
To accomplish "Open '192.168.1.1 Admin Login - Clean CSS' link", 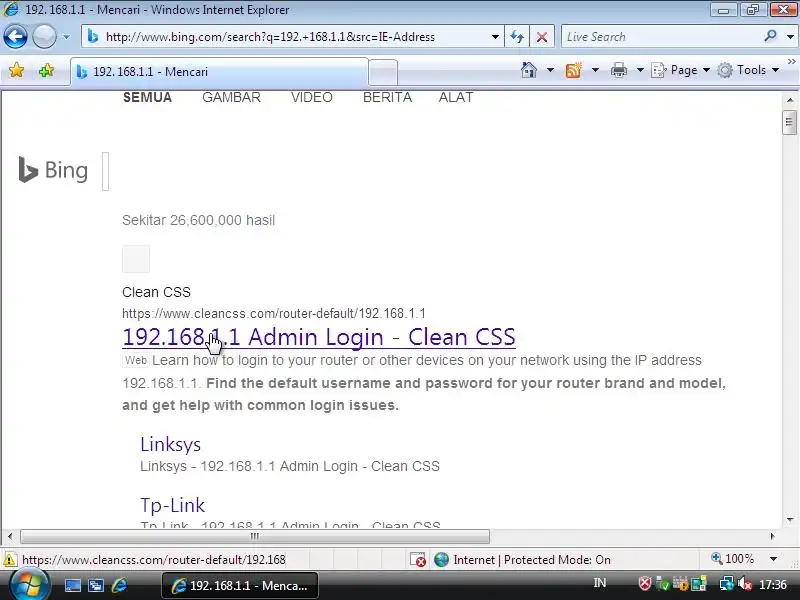I will [x=319, y=337].
